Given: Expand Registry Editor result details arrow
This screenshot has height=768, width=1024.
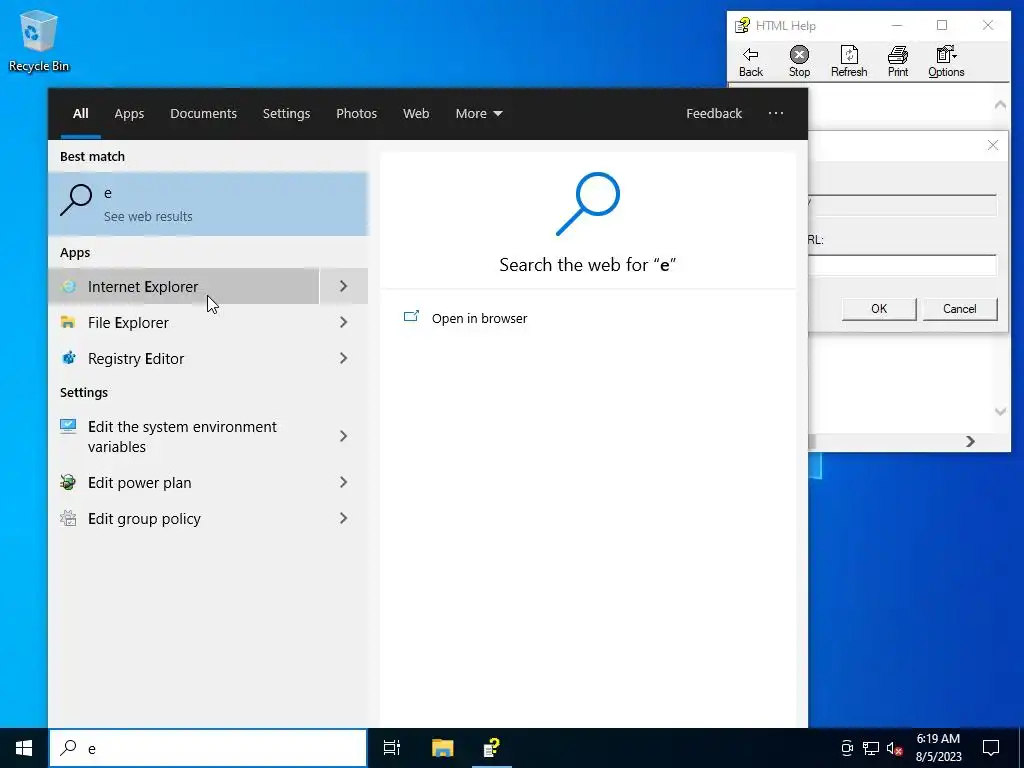Looking at the screenshot, I should click(x=344, y=358).
